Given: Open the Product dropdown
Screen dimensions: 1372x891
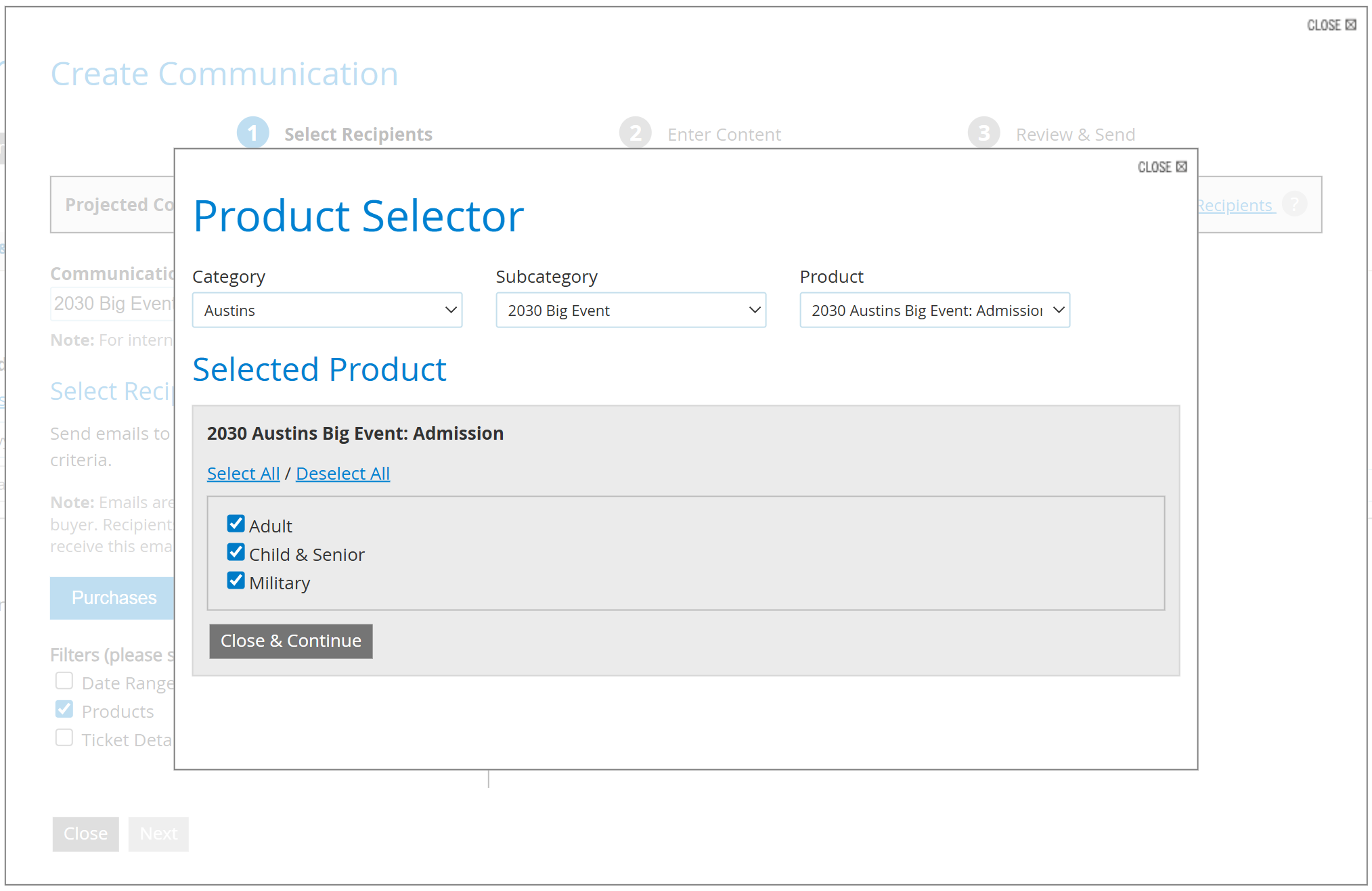Looking at the screenshot, I should coord(934,311).
